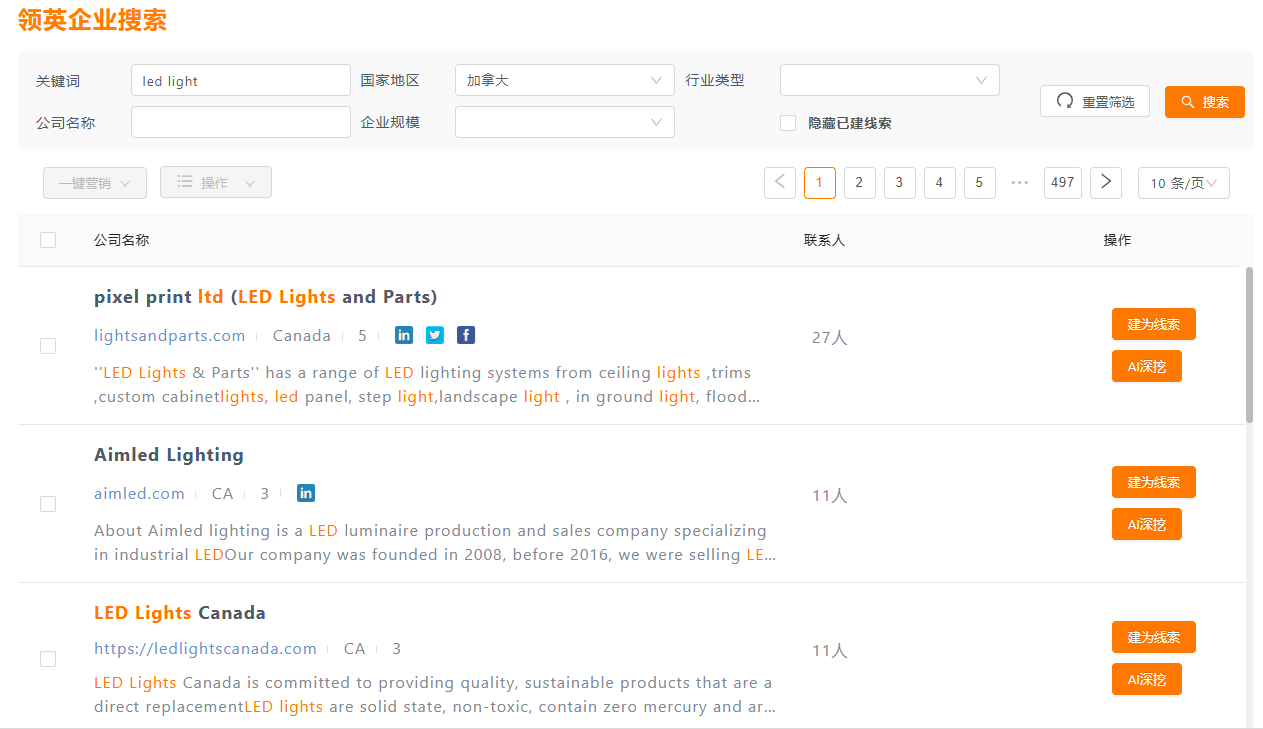This screenshot has height=729, width=1263.
Task: Open LinkedIn icon for Aimled Lighting
Action: [x=306, y=493]
